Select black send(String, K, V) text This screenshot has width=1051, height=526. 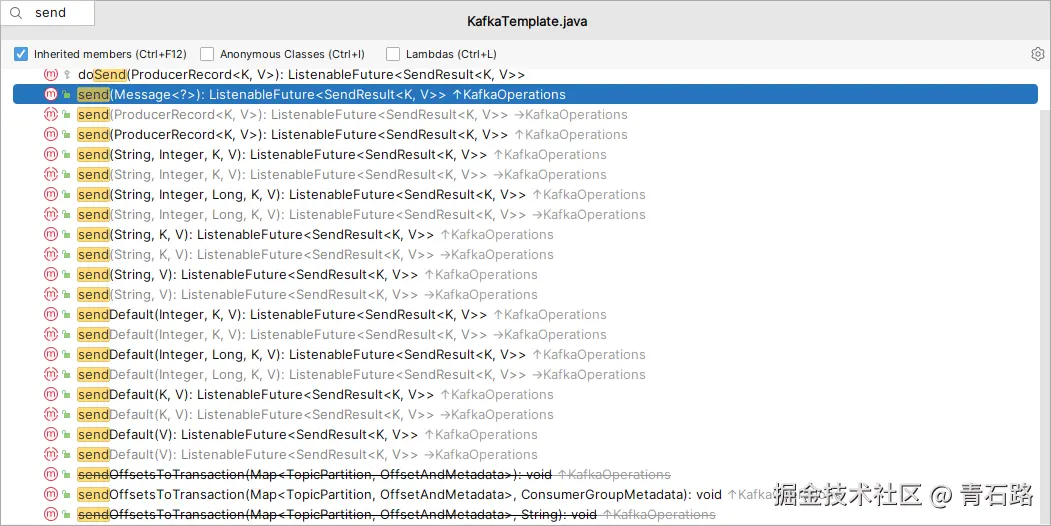coord(316,235)
